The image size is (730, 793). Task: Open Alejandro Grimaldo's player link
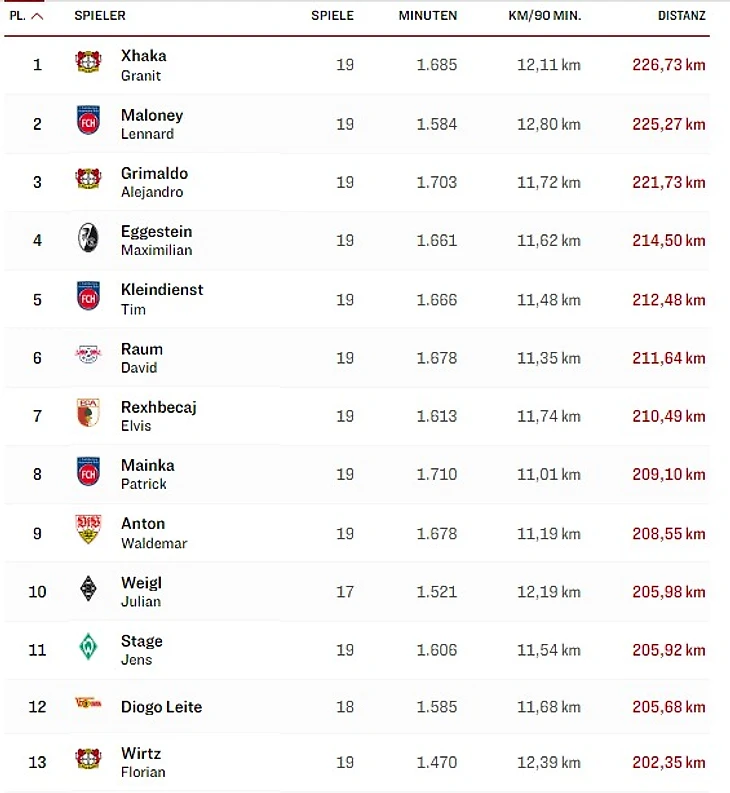pyautogui.click(x=154, y=181)
